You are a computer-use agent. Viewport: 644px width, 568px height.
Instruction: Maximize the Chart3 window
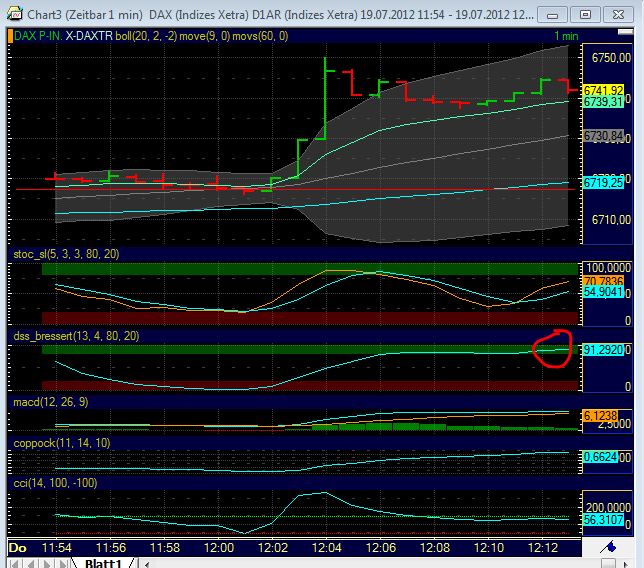click(x=585, y=15)
